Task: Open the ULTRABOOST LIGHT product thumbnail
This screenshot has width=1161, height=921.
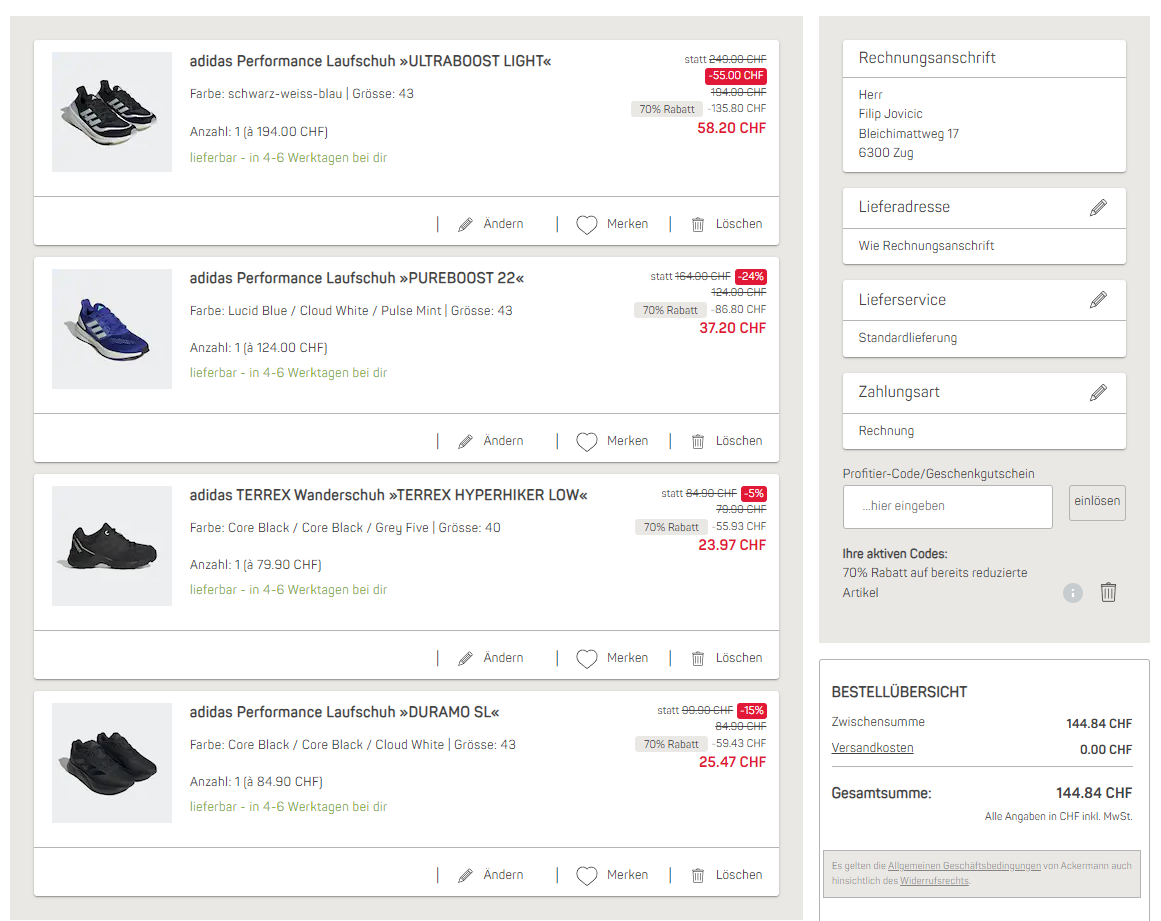Action: click(x=112, y=112)
